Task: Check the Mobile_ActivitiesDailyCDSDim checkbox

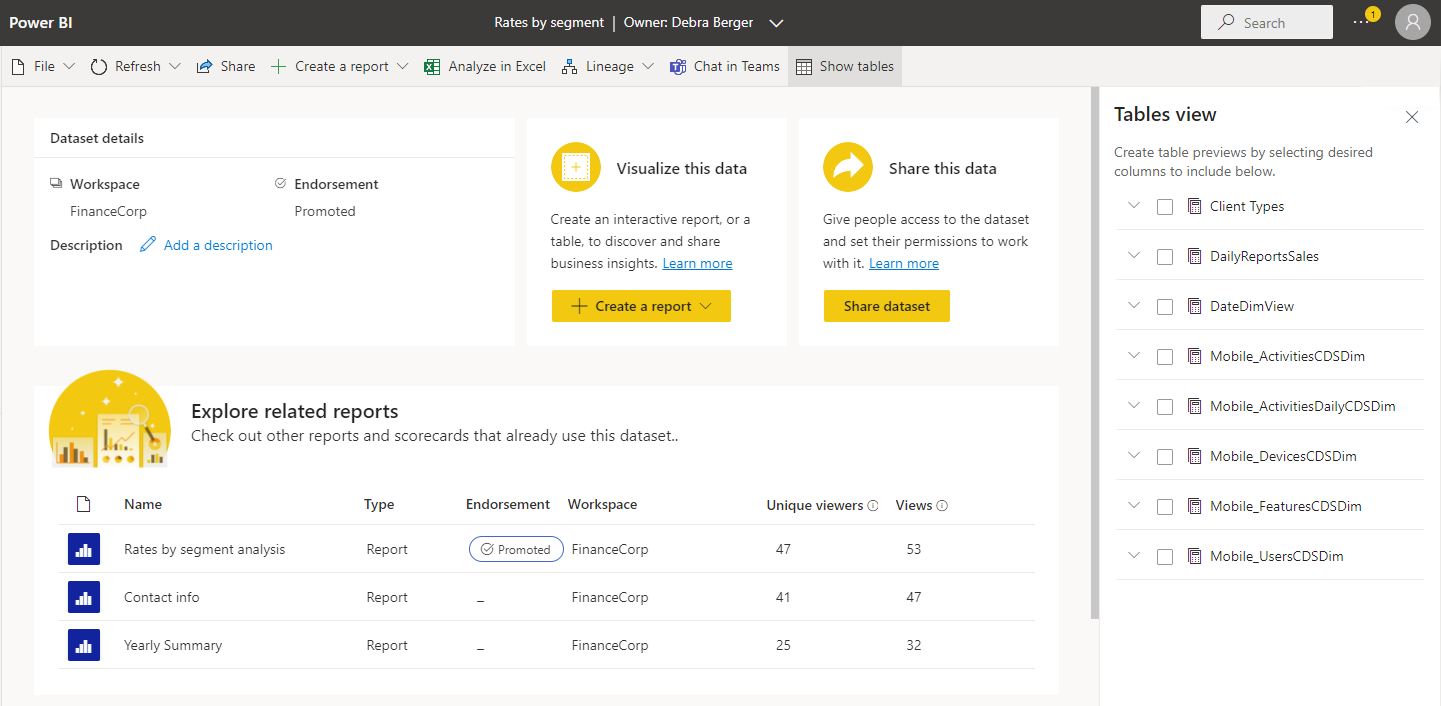Action: 1165,407
